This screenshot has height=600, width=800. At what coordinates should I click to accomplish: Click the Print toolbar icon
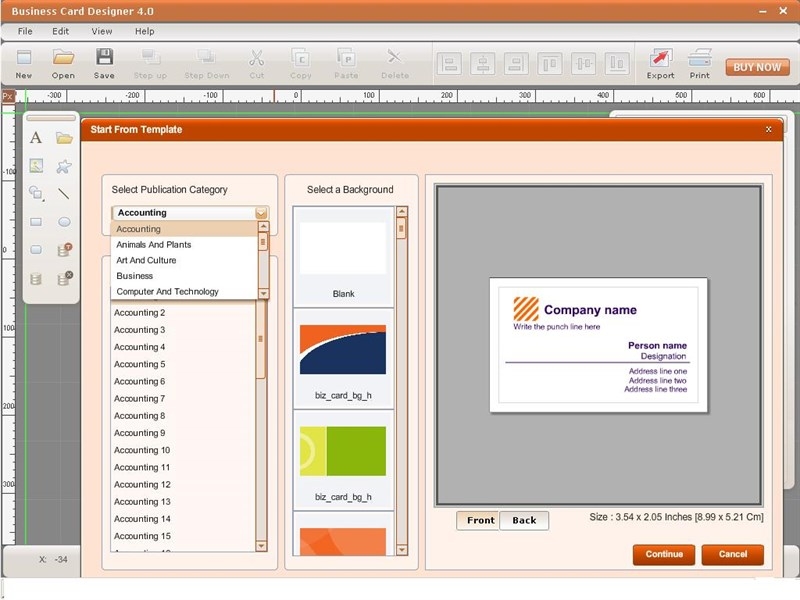[x=700, y=62]
